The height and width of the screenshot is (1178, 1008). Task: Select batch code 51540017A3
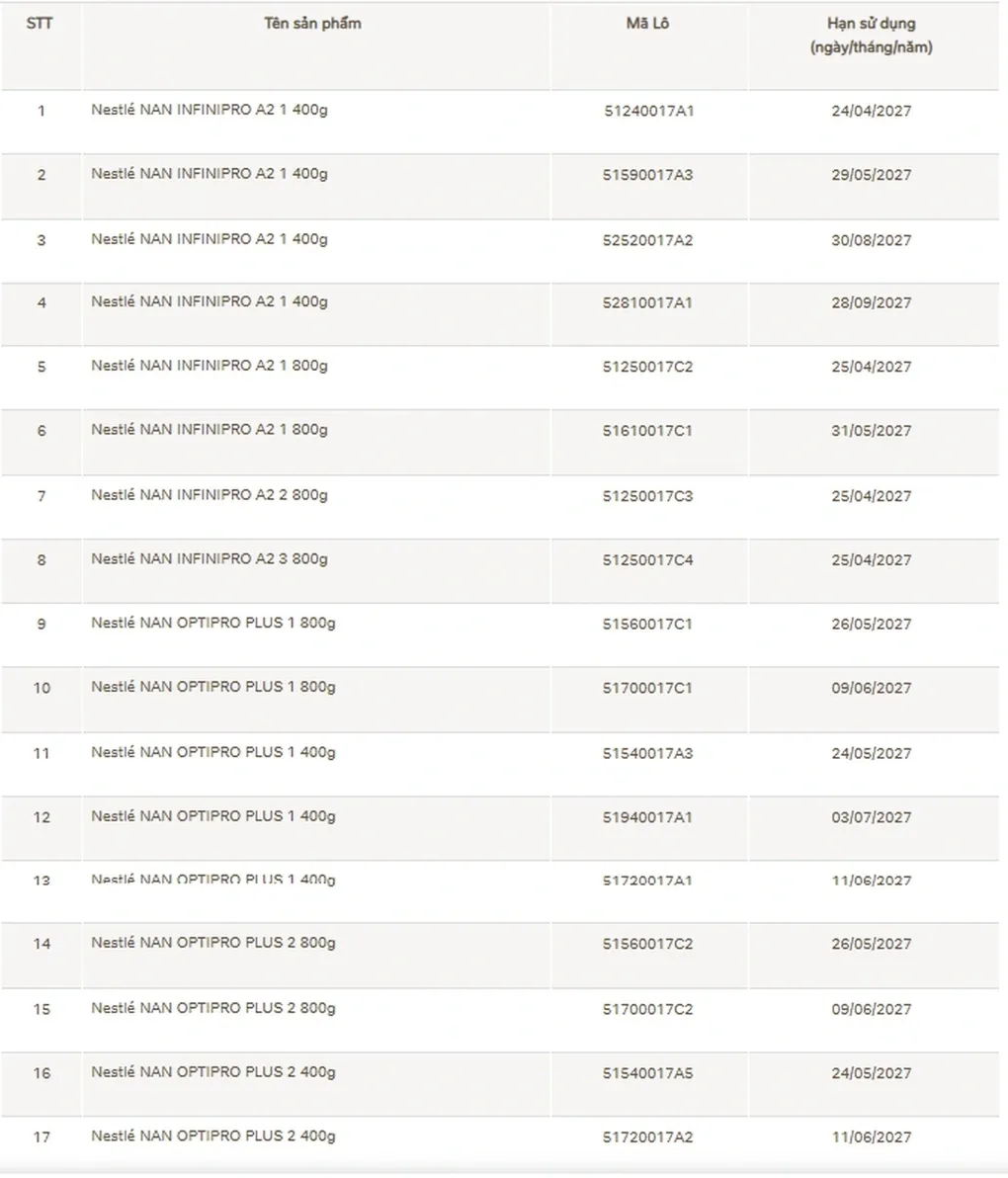648,754
